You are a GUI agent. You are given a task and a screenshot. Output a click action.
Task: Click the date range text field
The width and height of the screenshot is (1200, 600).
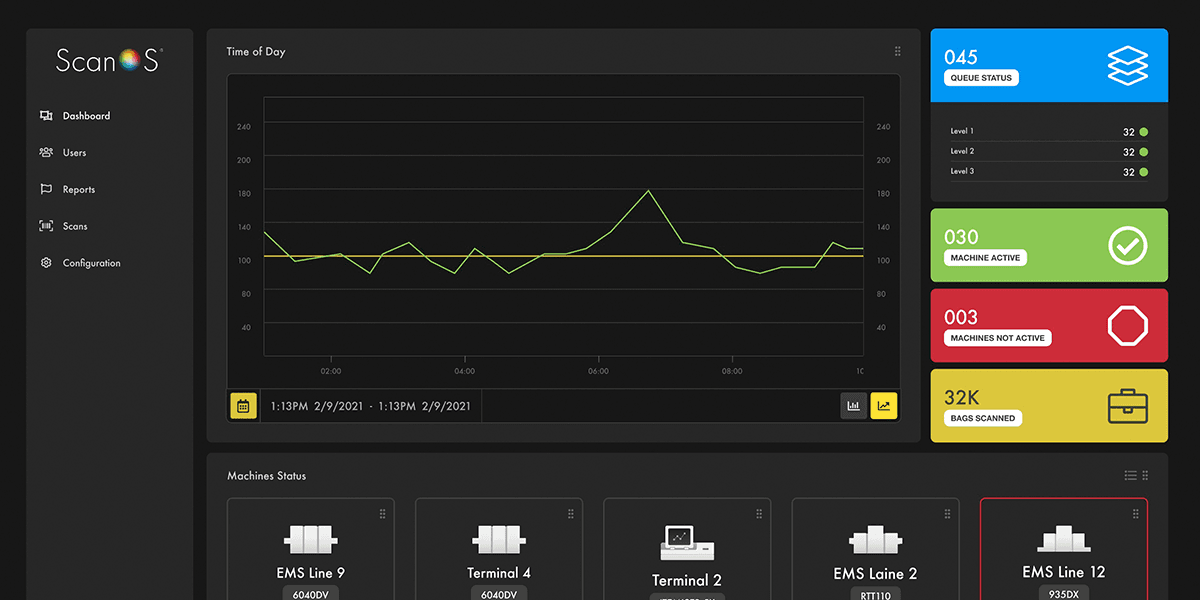tap(370, 407)
